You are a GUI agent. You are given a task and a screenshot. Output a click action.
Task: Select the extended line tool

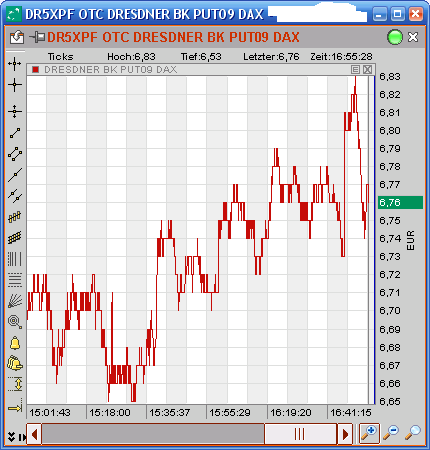15,175
